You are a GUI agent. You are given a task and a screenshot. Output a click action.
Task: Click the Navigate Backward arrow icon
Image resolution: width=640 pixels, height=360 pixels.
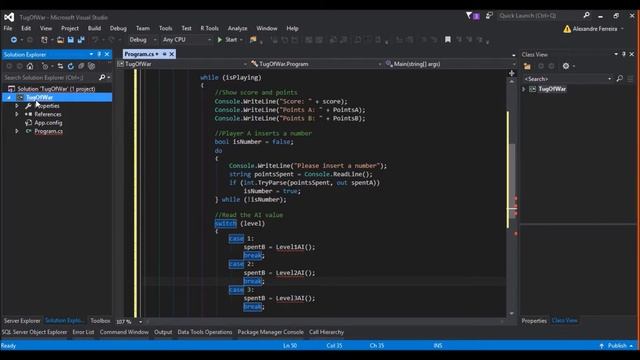[x=13, y=40]
